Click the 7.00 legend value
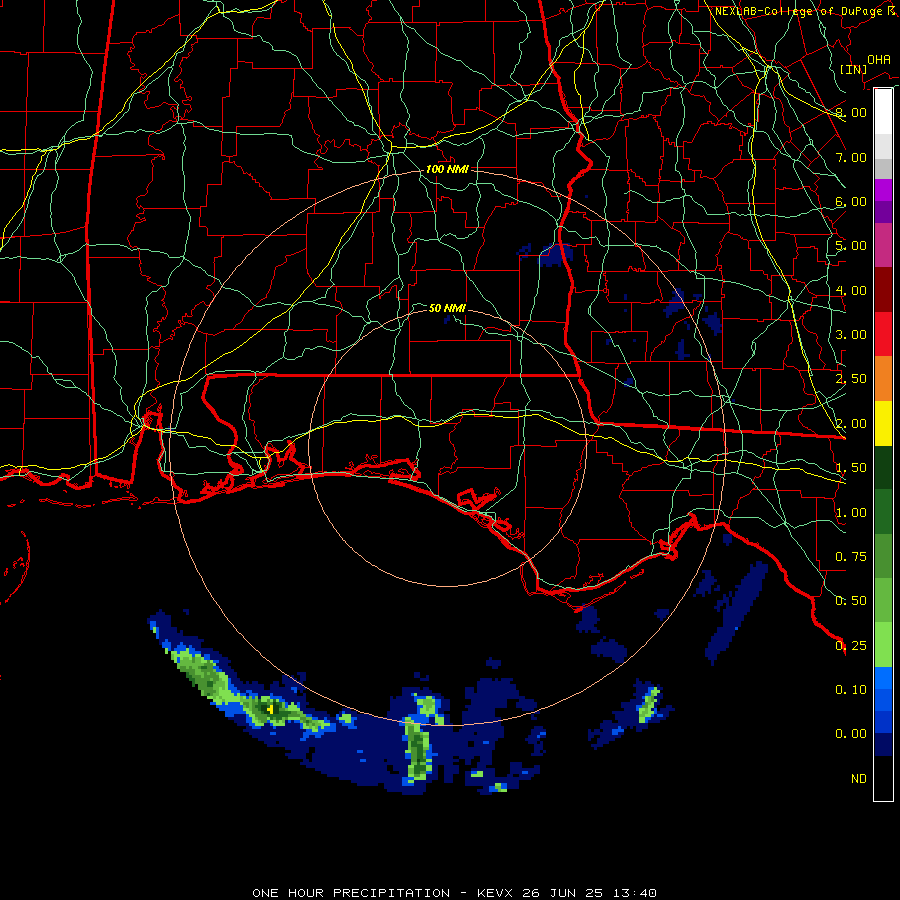This screenshot has height=900, width=900. pyautogui.click(x=851, y=157)
